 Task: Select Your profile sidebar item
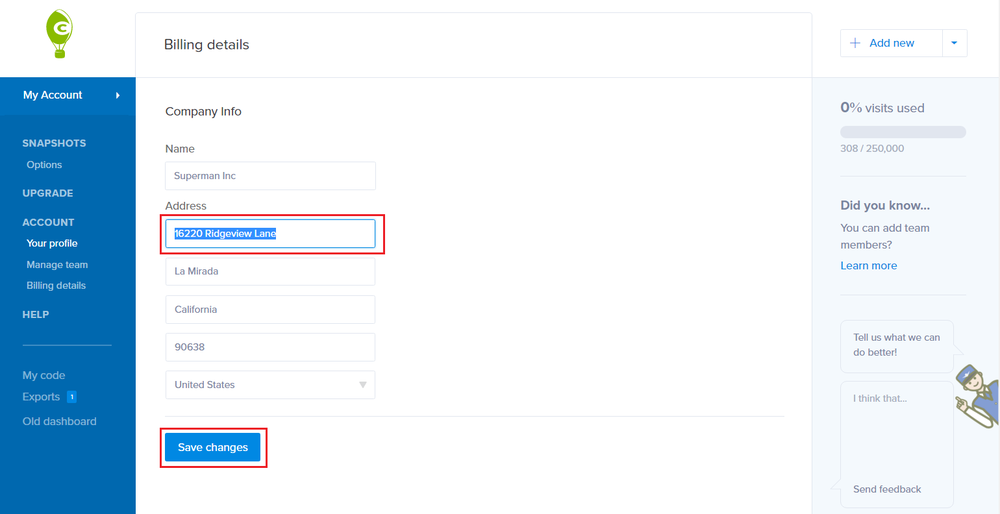52,244
